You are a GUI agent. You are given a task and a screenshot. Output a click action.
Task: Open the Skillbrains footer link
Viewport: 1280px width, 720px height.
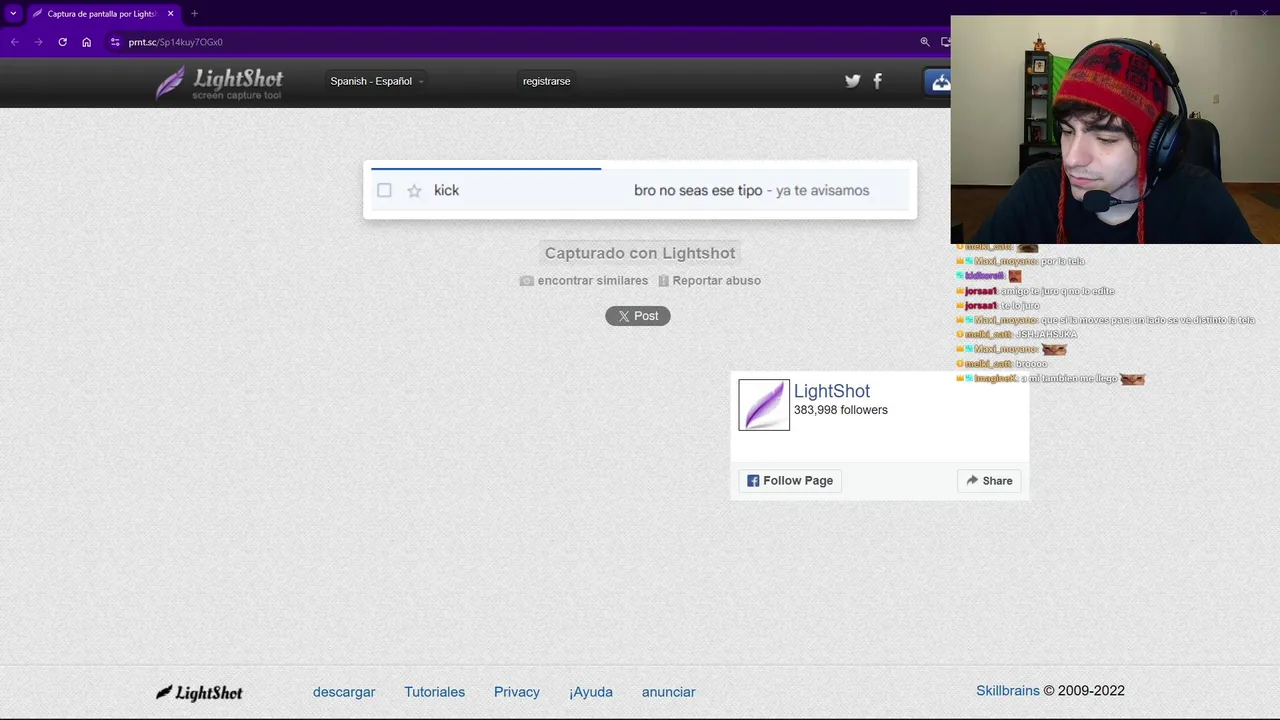[x=1008, y=690]
